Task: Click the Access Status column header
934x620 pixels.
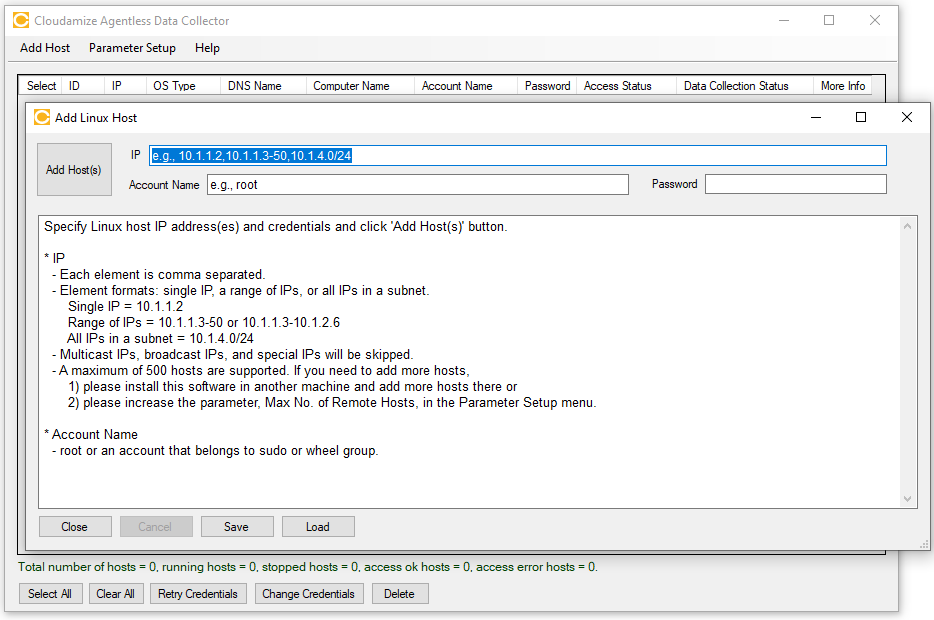Action: 617,86
